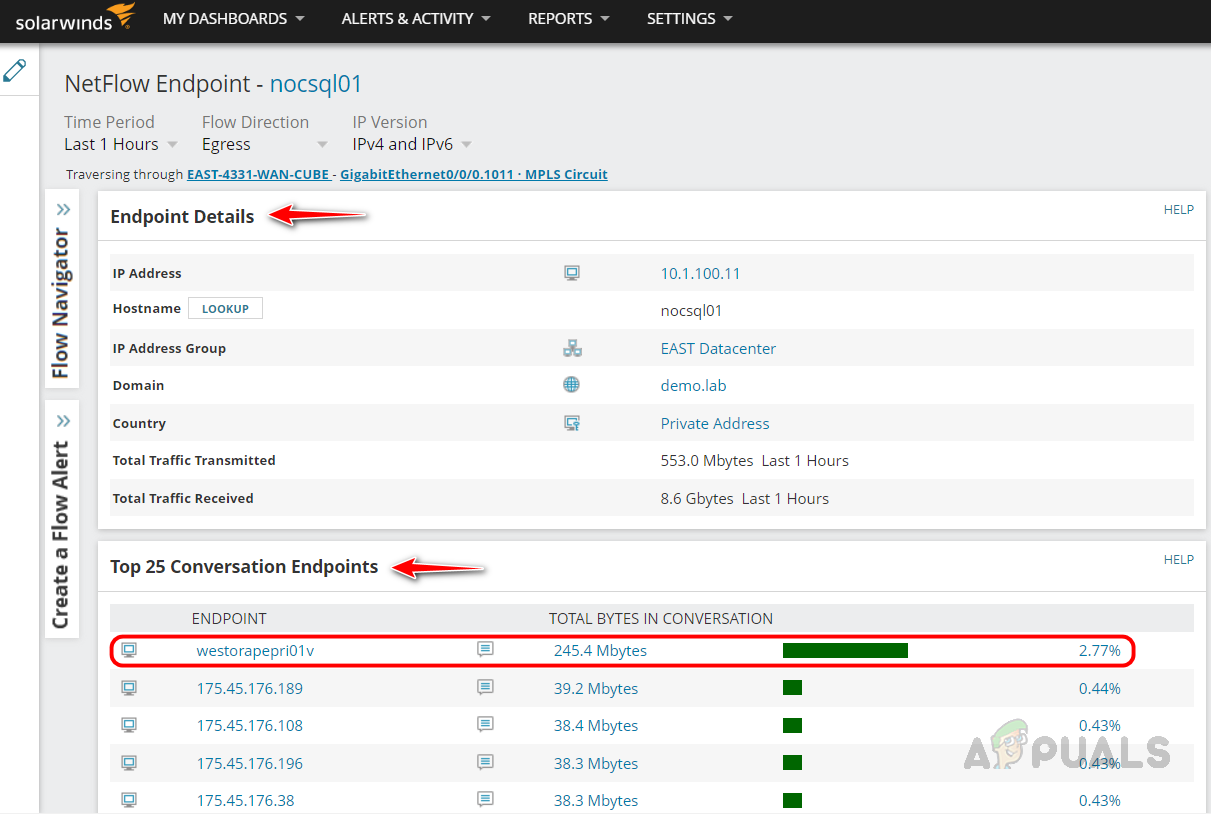Open the GigabitEthernet0/0/0.1011 MPLS Circuit link
The width and height of the screenshot is (1211, 814).
474,174
